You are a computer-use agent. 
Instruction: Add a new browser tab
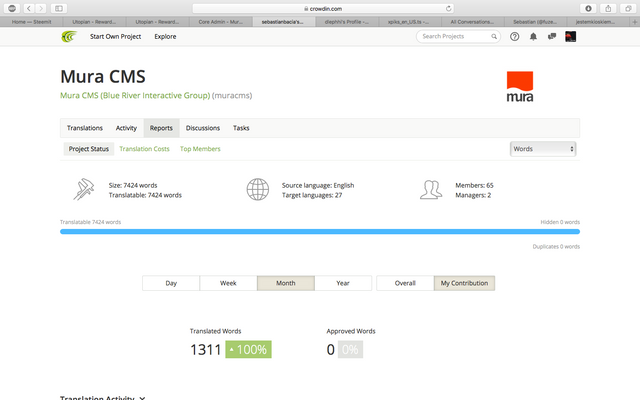coord(635,22)
